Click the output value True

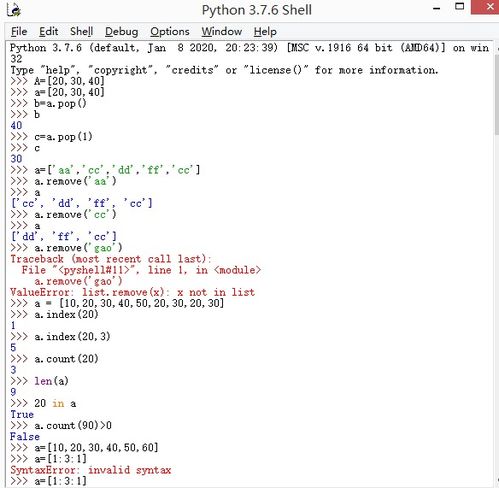coord(22,415)
